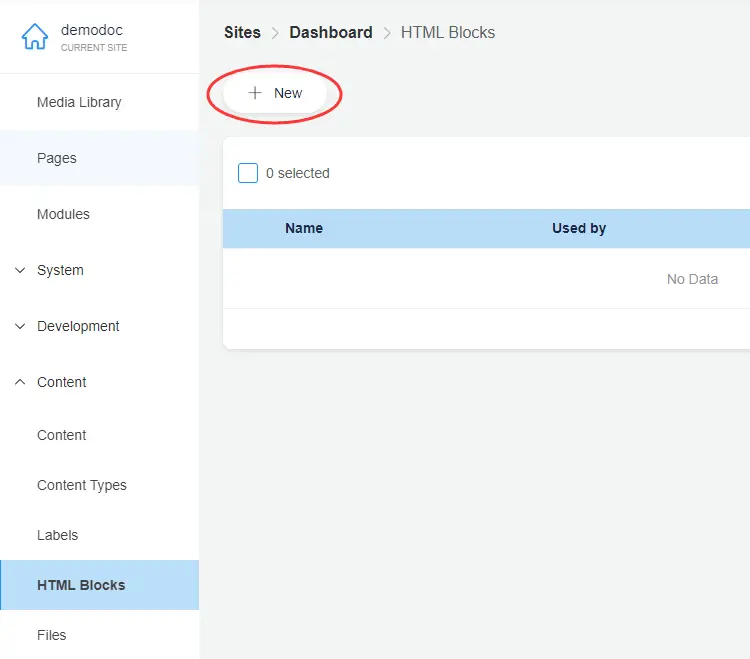This screenshot has width=750, height=659.
Task: Open Content Types in the sidebar
Action: [x=82, y=485]
